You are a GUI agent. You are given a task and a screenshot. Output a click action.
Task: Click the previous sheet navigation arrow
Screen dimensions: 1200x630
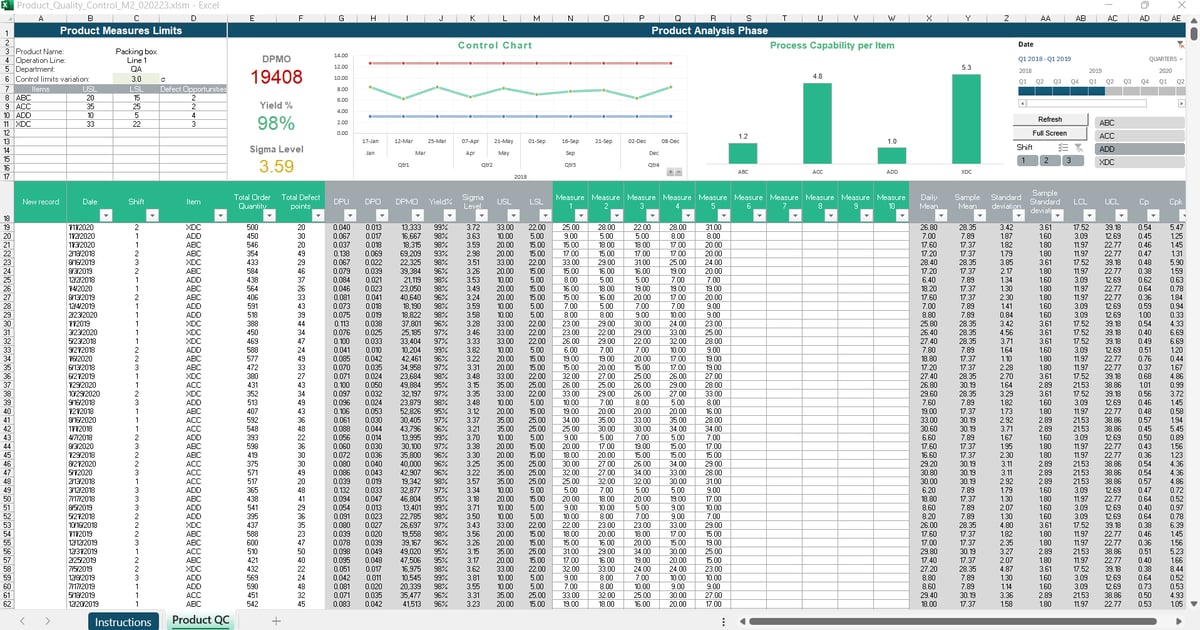coord(22,621)
